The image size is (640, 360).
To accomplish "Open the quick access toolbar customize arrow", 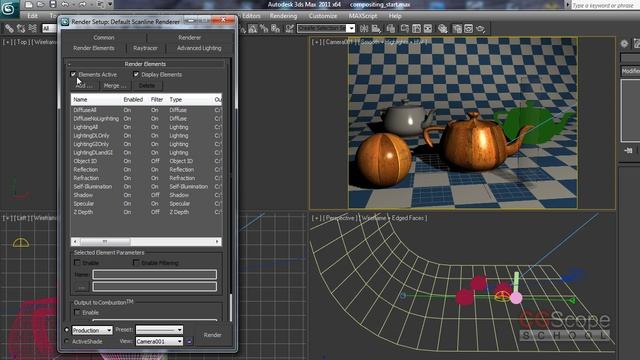I will pyautogui.click(x=110, y=4).
